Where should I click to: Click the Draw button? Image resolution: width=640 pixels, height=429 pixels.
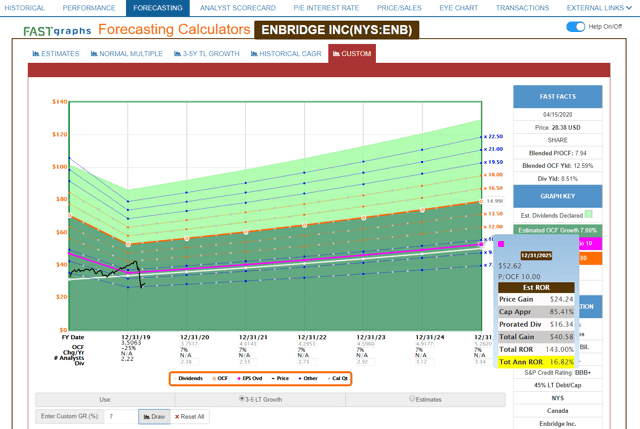pos(153,416)
